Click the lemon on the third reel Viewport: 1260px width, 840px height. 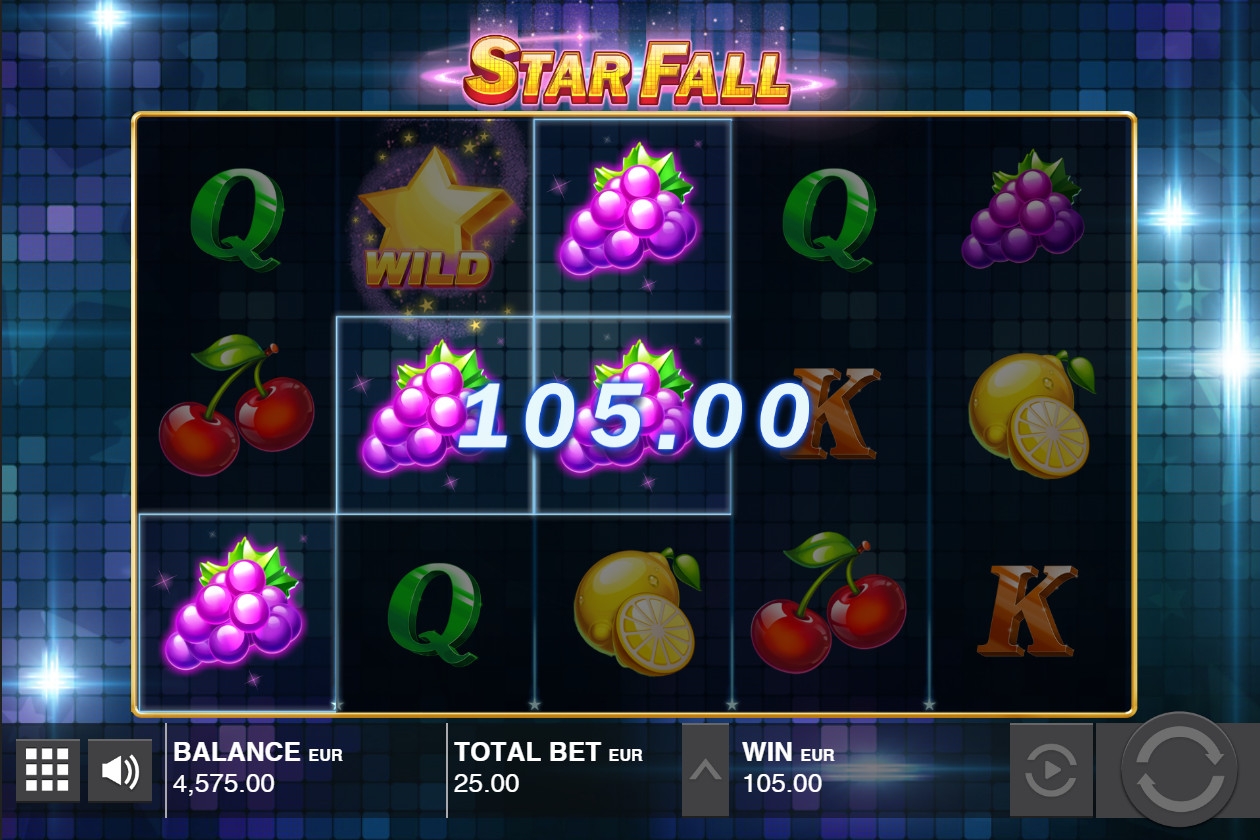click(x=636, y=611)
